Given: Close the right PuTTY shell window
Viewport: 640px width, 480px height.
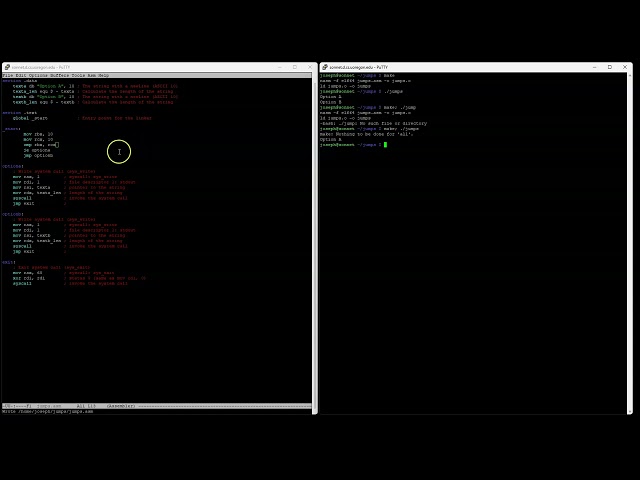Looking at the screenshot, I should [626, 67].
